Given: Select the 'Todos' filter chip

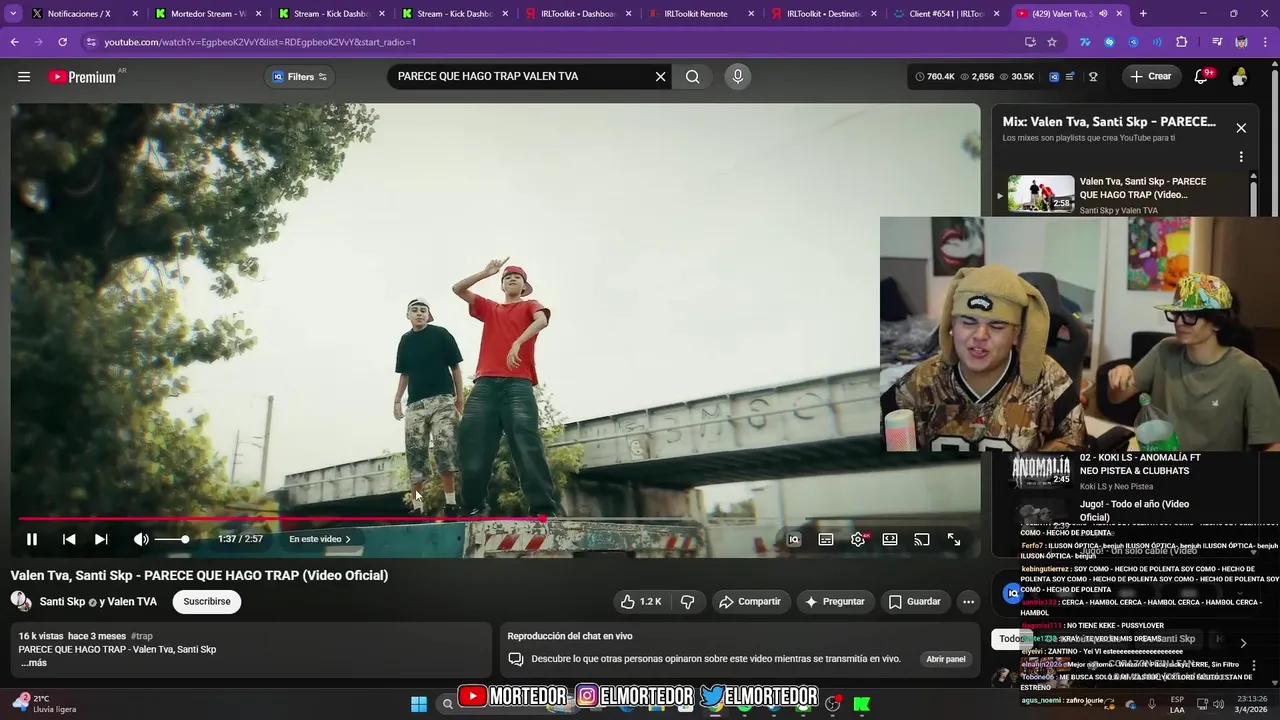Looking at the screenshot, I should coord(1012,639).
